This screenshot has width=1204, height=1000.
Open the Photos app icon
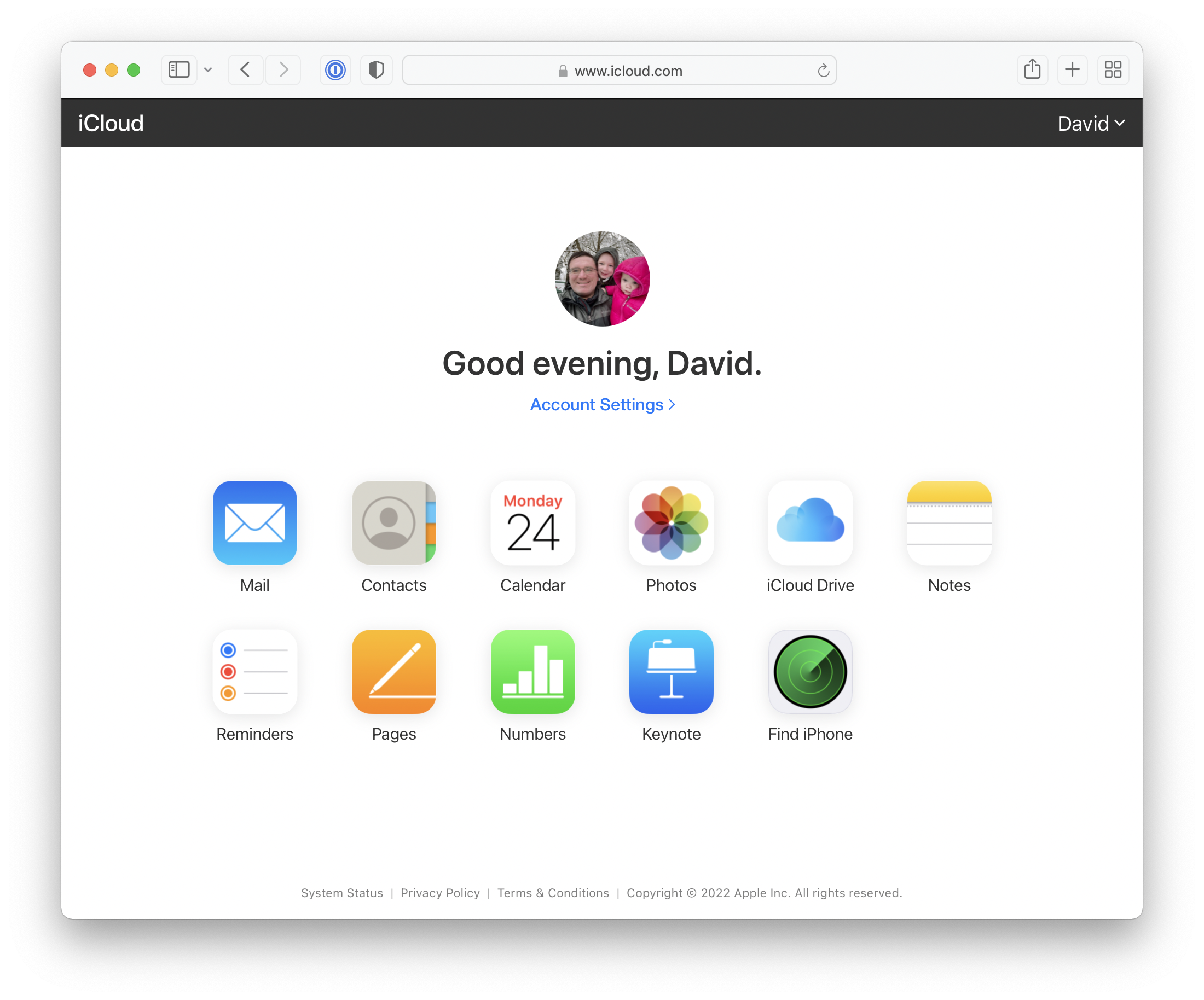(x=672, y=522)
